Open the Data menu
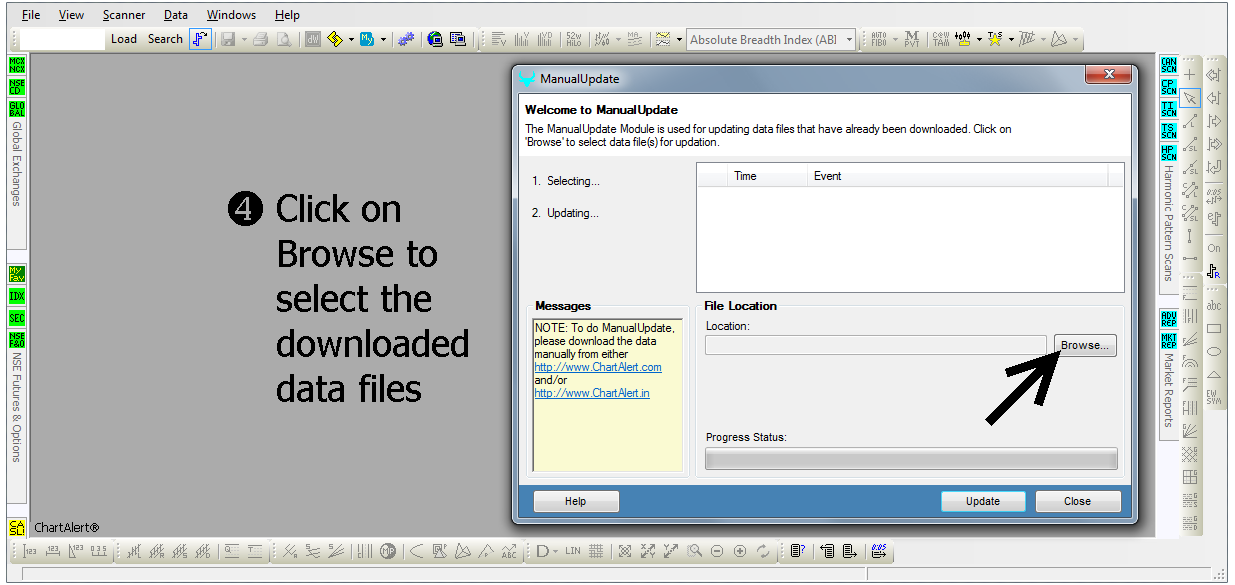The width and height of the screenshot is (1235, 585). tap(176, 15)
